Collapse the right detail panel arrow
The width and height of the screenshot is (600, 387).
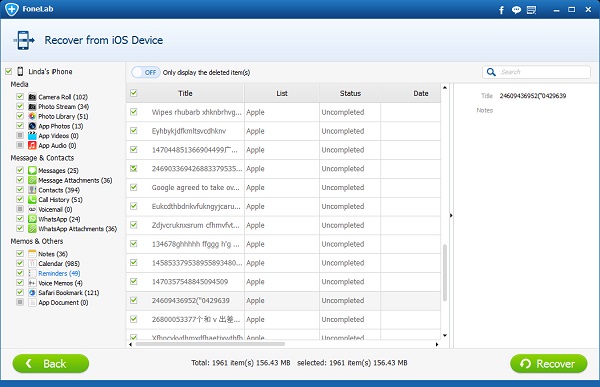pyautogui.click(x=451, y=216)
